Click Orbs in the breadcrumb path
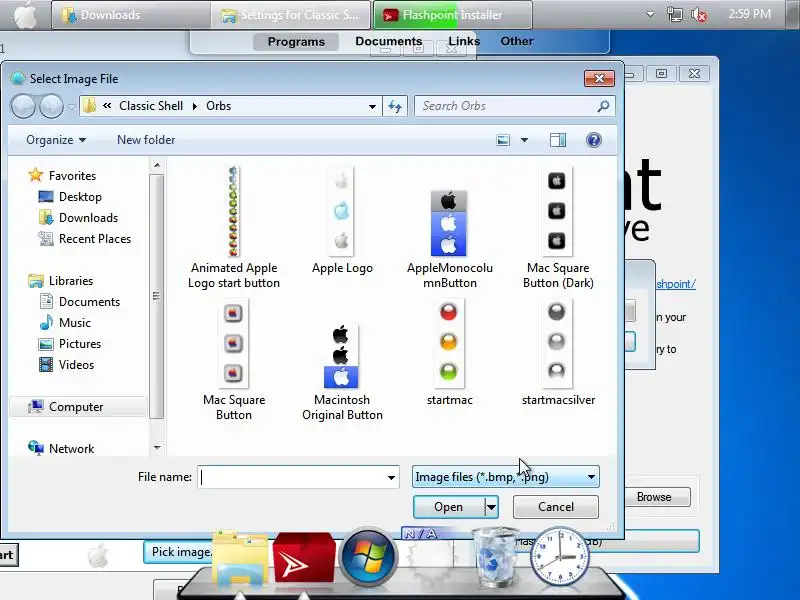Viewport: 800px width, 600px height. pyautogui.click(x=219, y=106)
